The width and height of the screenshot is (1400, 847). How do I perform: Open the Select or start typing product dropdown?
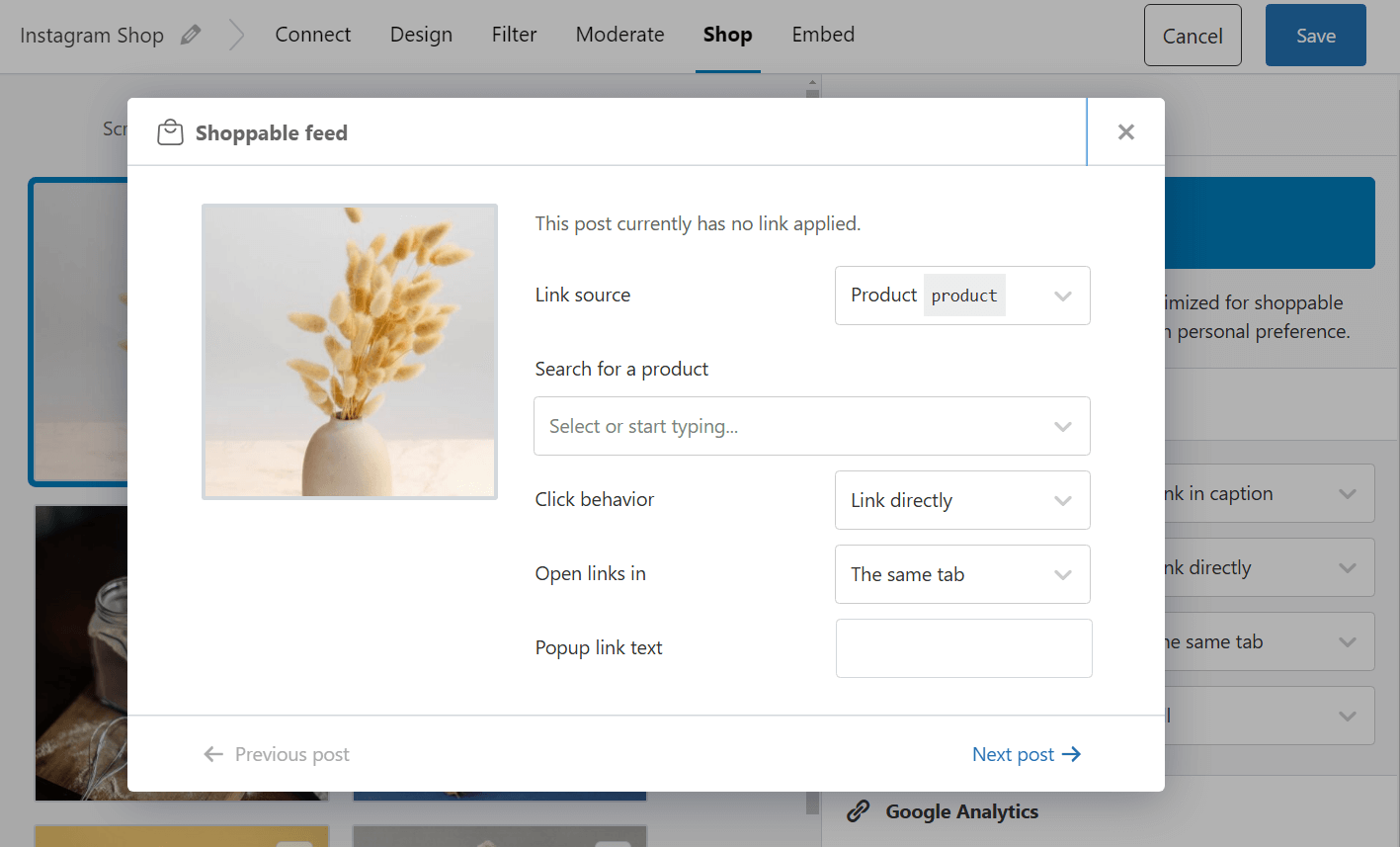click(1063, 426)
